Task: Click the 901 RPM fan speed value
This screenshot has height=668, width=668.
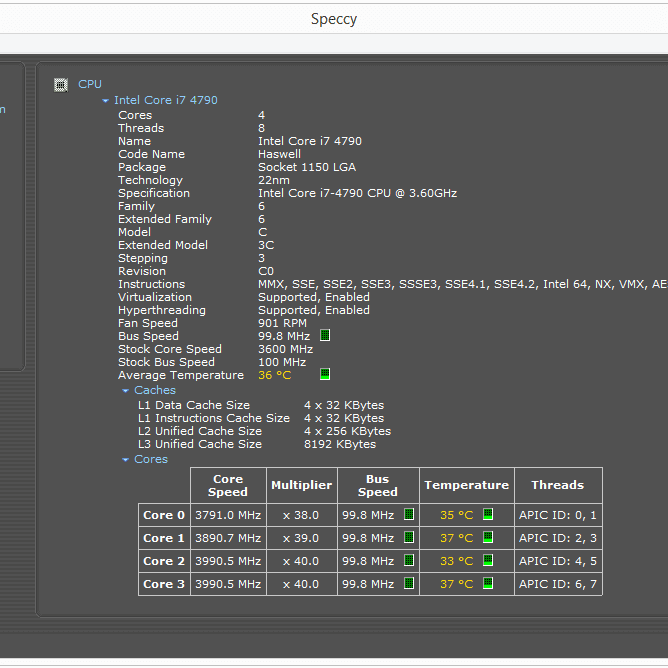Action: 282,323
